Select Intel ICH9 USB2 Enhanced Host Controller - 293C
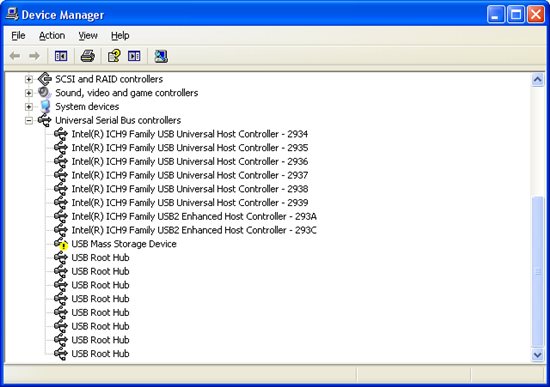The image size is (550, 387). (194, 230)
